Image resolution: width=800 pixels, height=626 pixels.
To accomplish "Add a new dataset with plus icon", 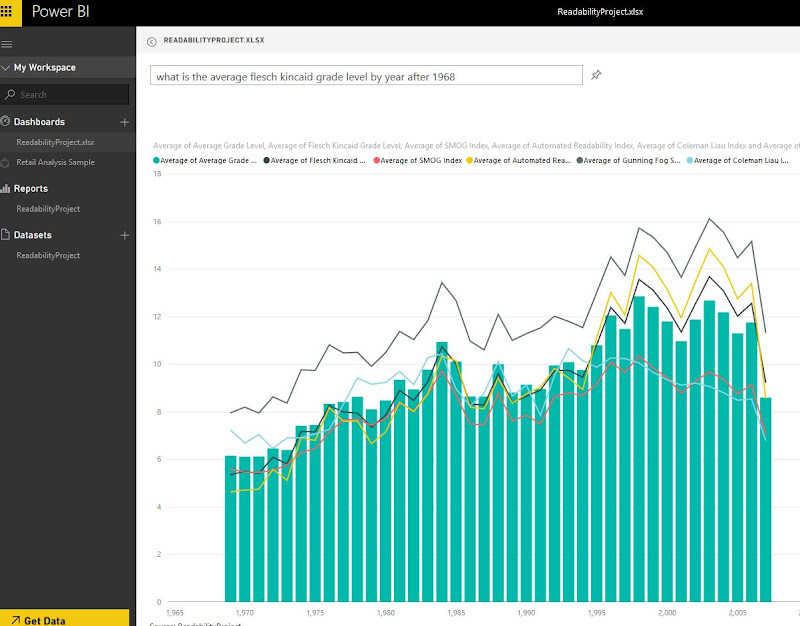I will 124,235.
